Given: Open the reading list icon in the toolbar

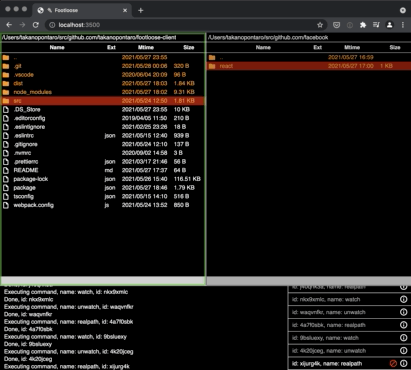Looking at the screenshot, I should pyautogui.click(x=376, y=25).
